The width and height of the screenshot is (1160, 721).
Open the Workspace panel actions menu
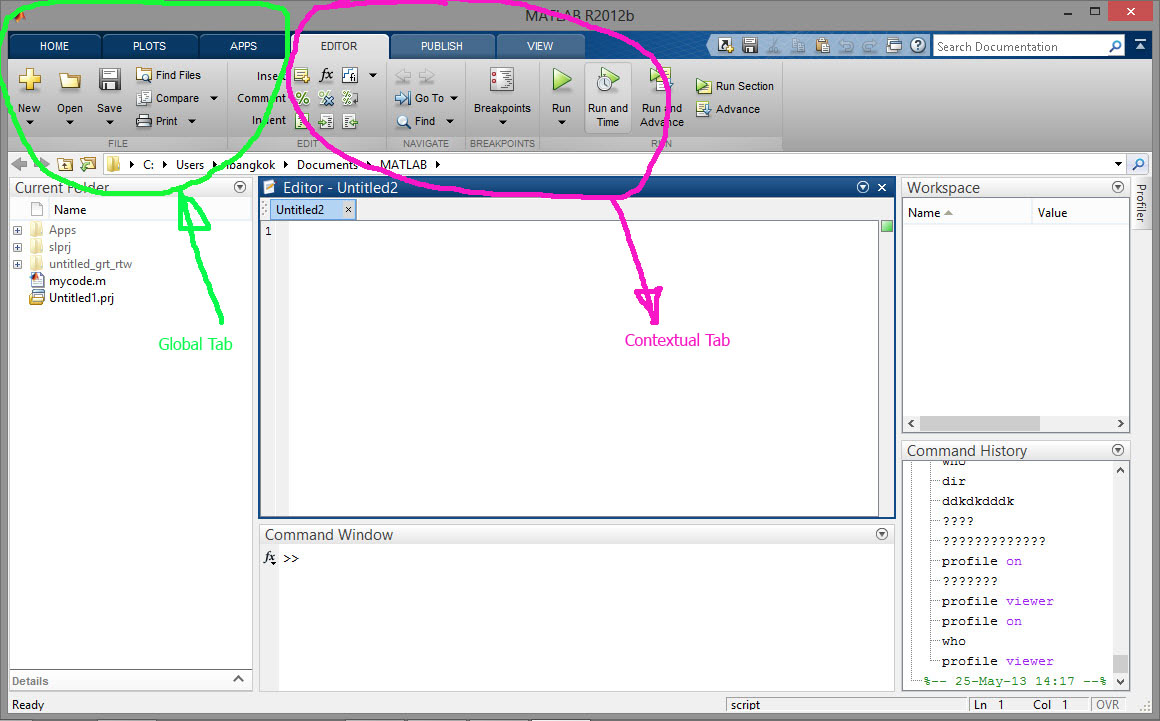[1118, 187]
